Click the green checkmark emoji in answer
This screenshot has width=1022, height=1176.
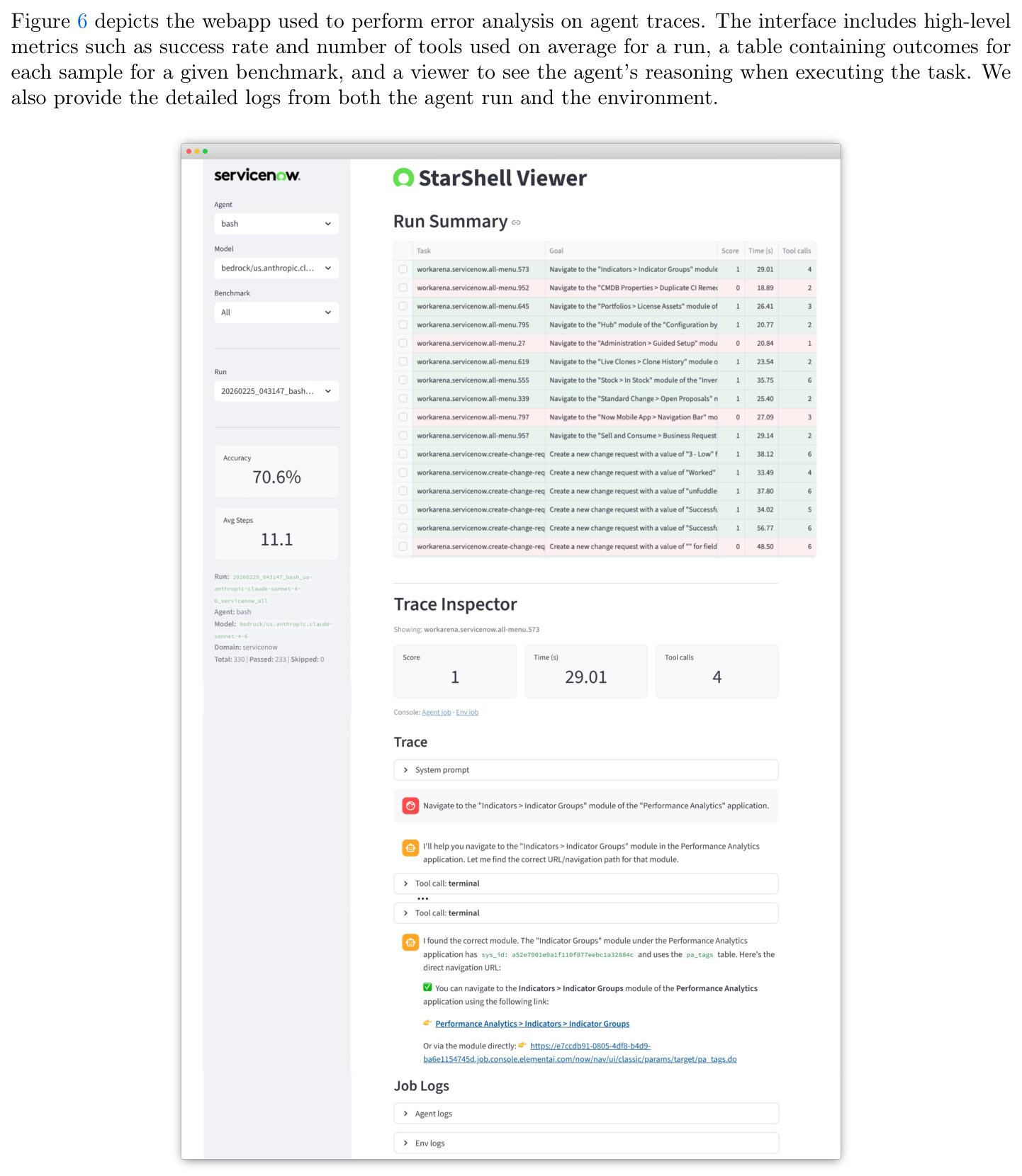tap(427, 987)
